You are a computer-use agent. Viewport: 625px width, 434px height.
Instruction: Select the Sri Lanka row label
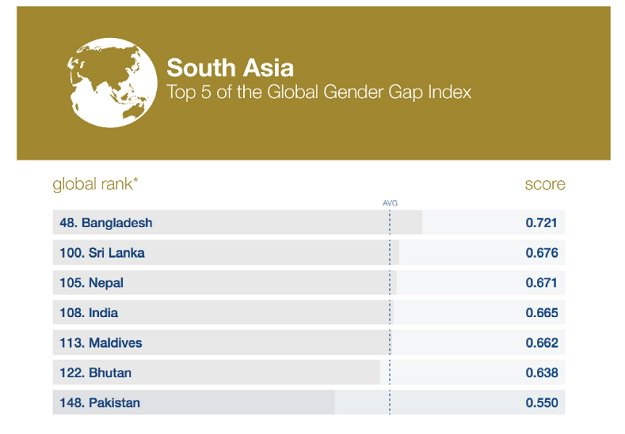(102, 253)
